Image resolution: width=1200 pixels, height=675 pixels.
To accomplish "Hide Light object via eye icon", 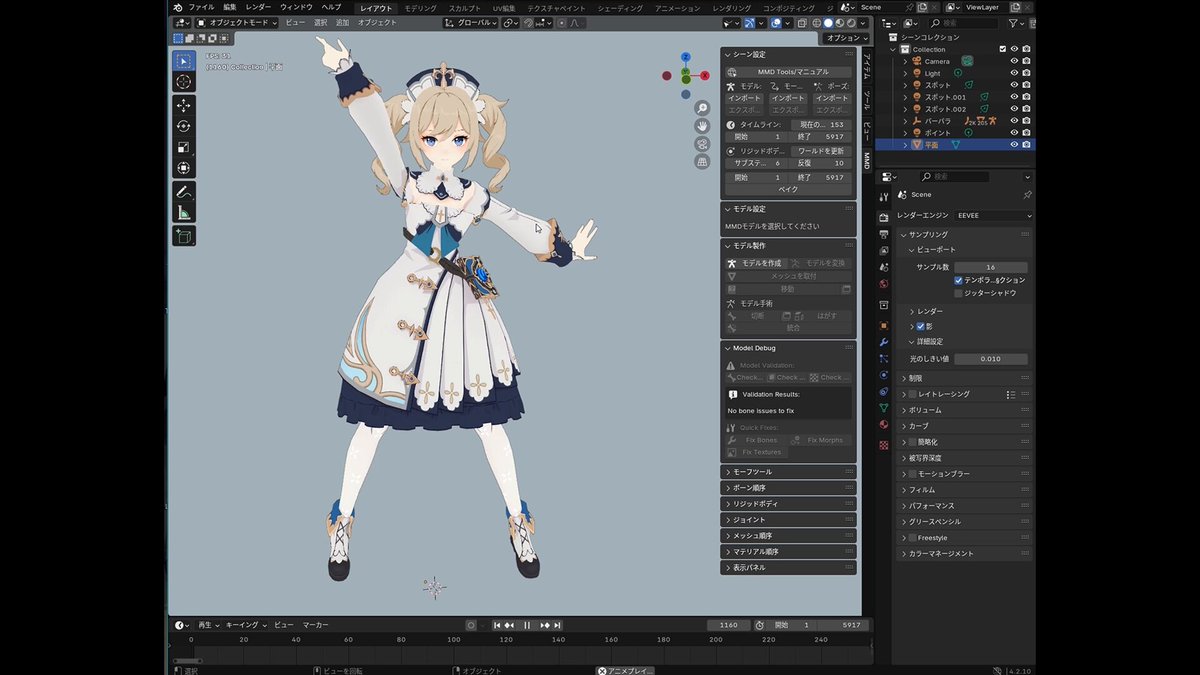I will pos(1014,73).
